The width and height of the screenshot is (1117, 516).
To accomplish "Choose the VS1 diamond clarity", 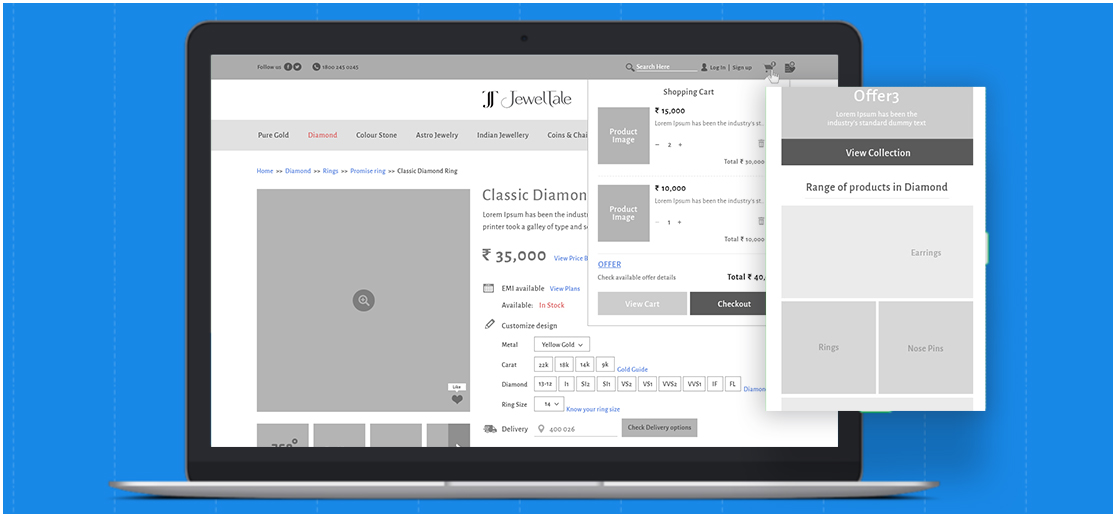I will click(647, 384).
